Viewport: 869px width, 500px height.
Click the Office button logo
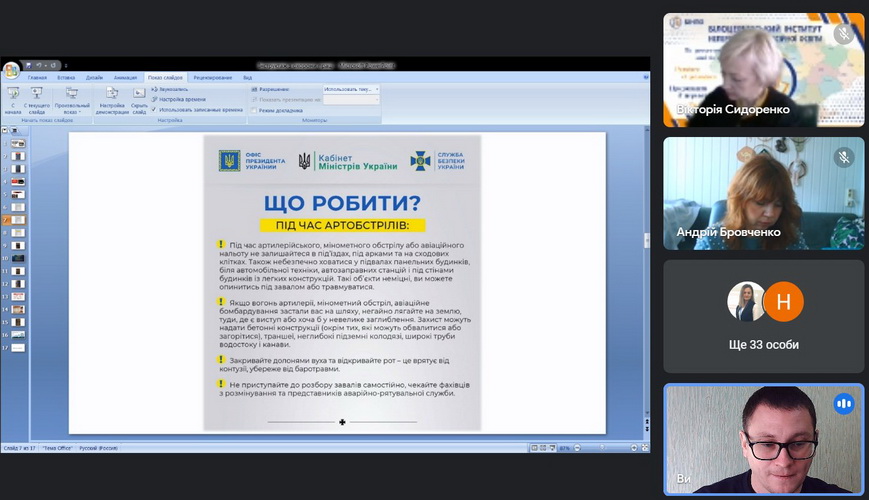[x=11, y=70]
